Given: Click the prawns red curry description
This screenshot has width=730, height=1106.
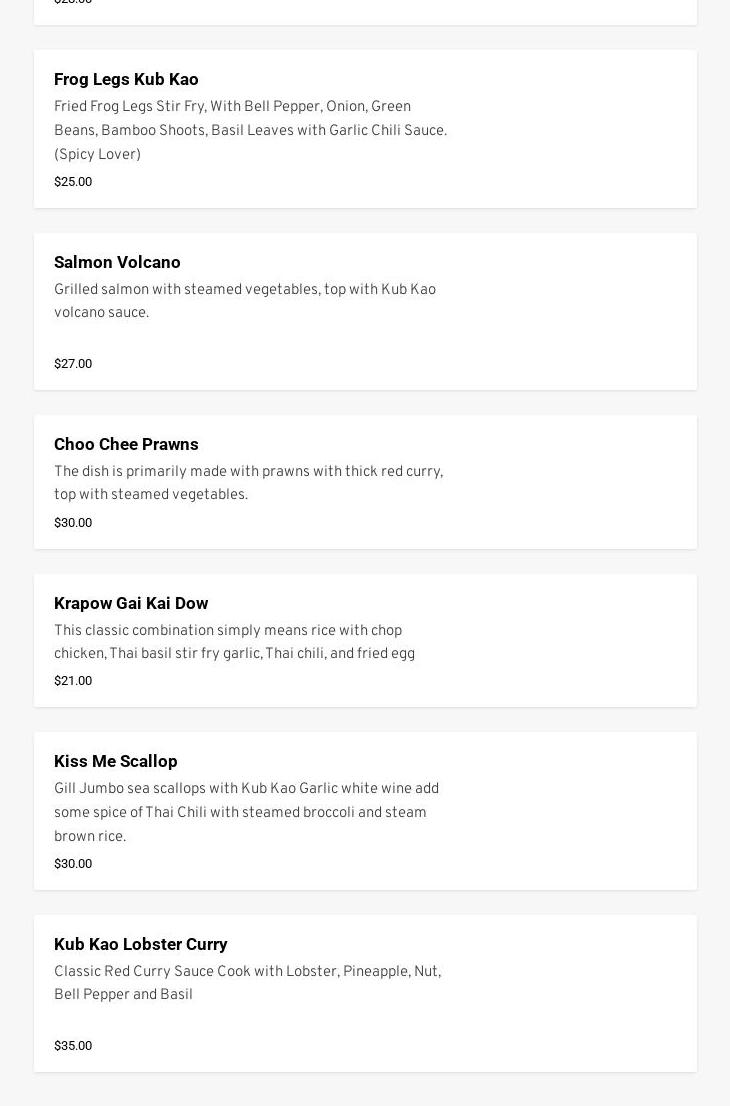Looking at the screenshot, I should pyautogui.click(x=248, y=482).
